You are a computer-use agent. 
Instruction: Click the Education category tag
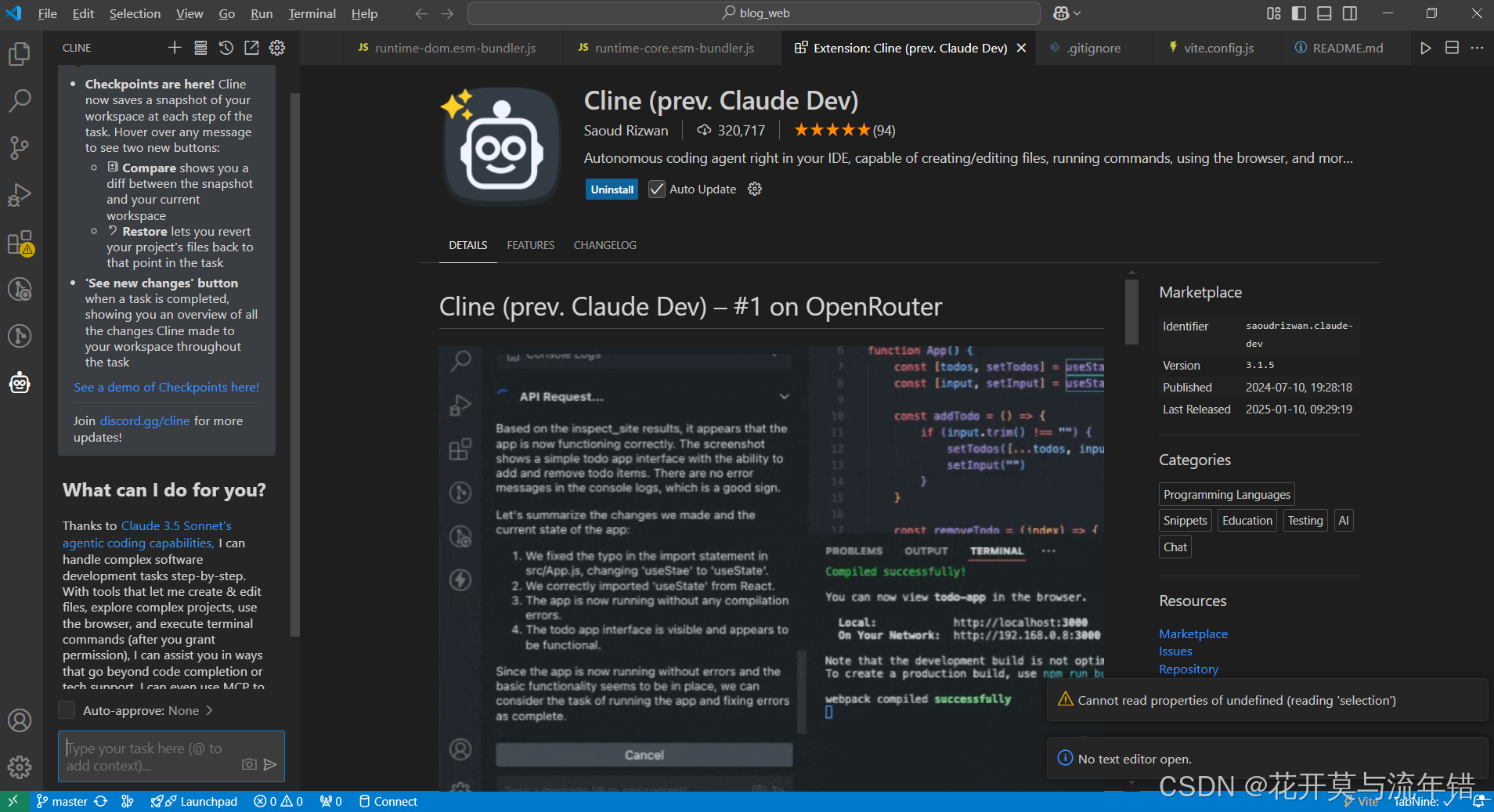[x=1247, y=520]
